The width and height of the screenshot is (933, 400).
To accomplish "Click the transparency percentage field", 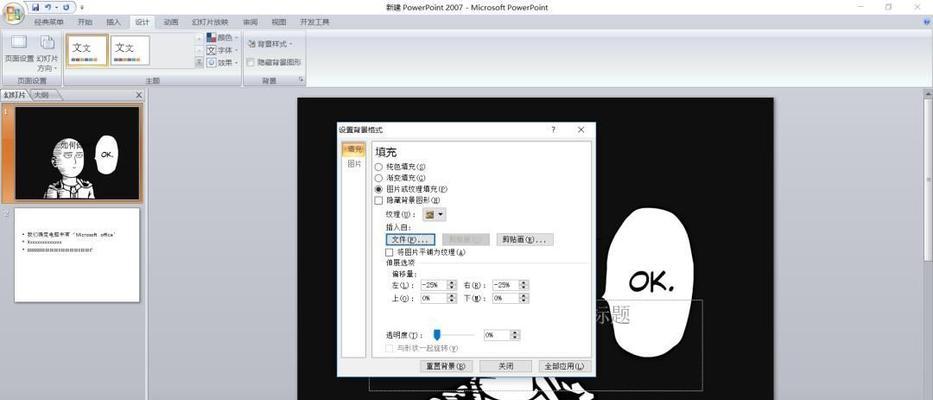I will (497, 335).
